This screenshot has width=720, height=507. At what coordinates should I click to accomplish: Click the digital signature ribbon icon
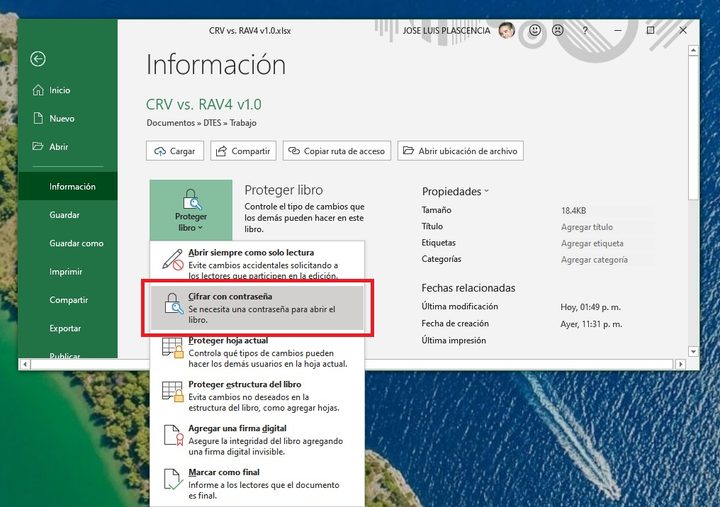174,435
